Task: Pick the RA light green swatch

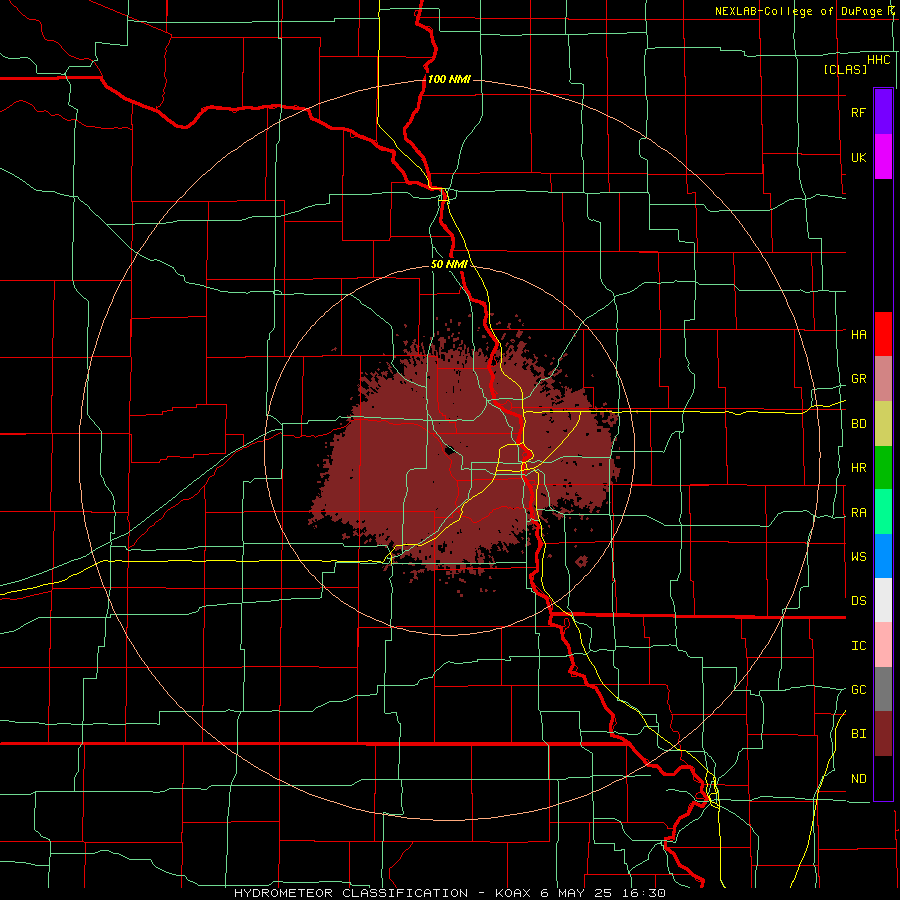Action: coord(883,512)
